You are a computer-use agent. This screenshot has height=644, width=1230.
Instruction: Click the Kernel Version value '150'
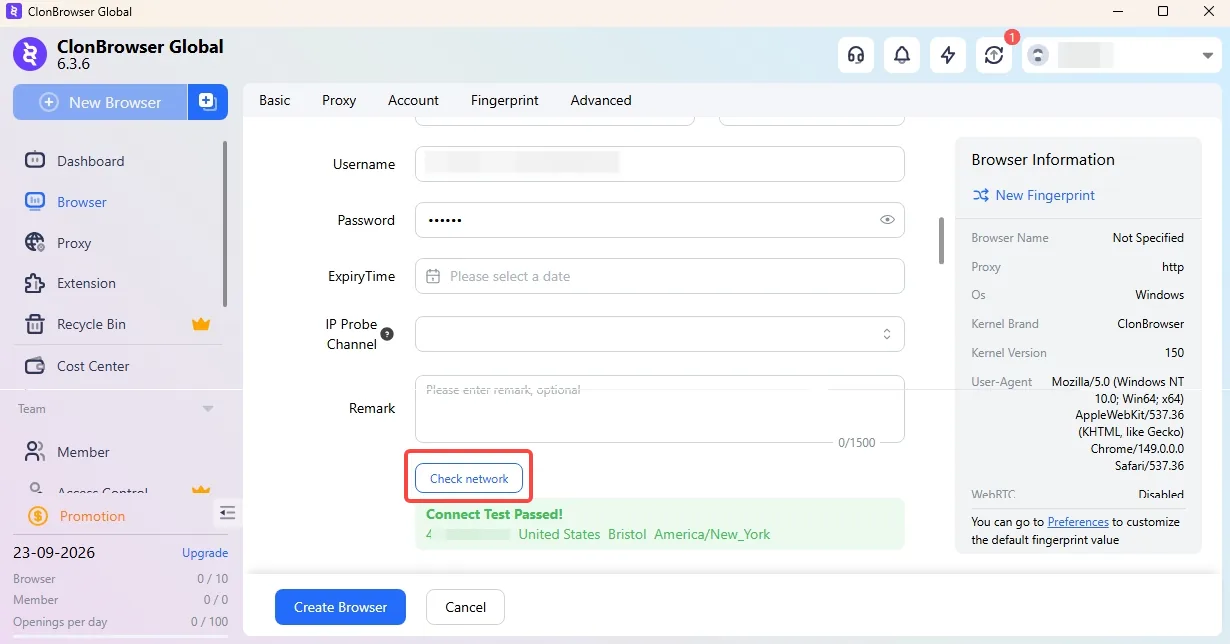pyautogui.click(x=1174, y=353)
